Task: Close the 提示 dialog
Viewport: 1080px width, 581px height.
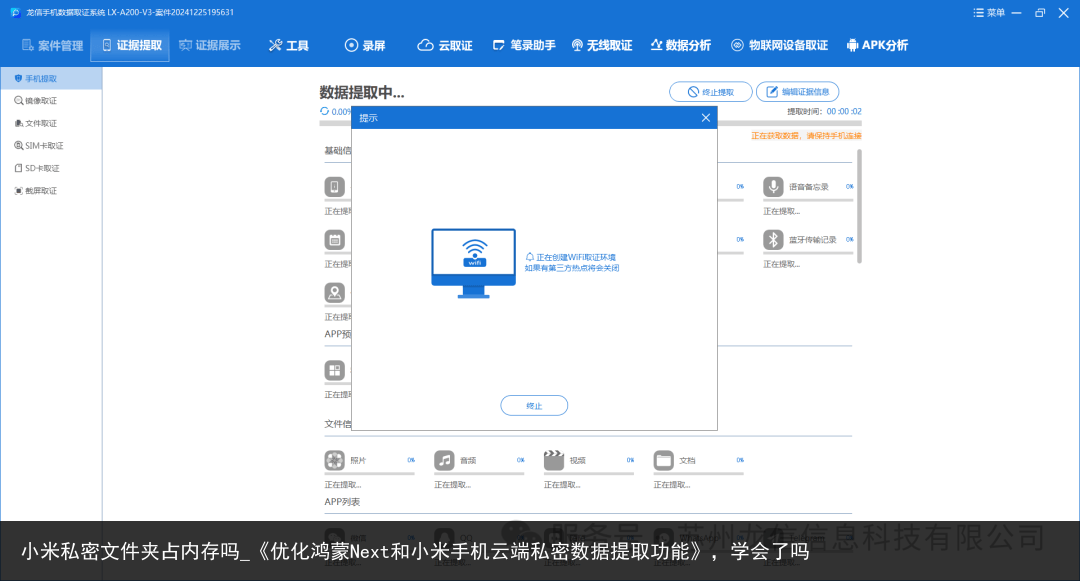Action: coord(706,118)
